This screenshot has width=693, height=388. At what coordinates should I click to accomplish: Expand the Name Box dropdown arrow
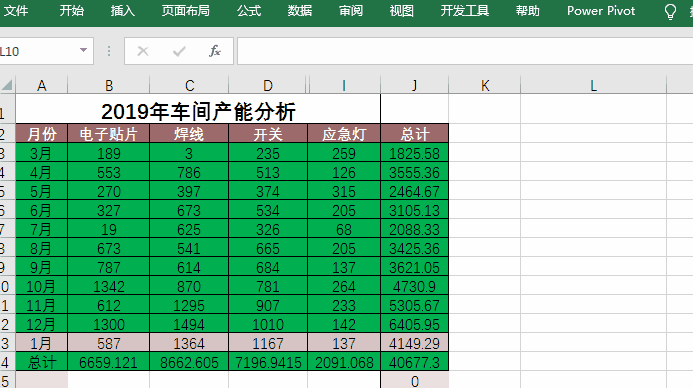point(83,50)
